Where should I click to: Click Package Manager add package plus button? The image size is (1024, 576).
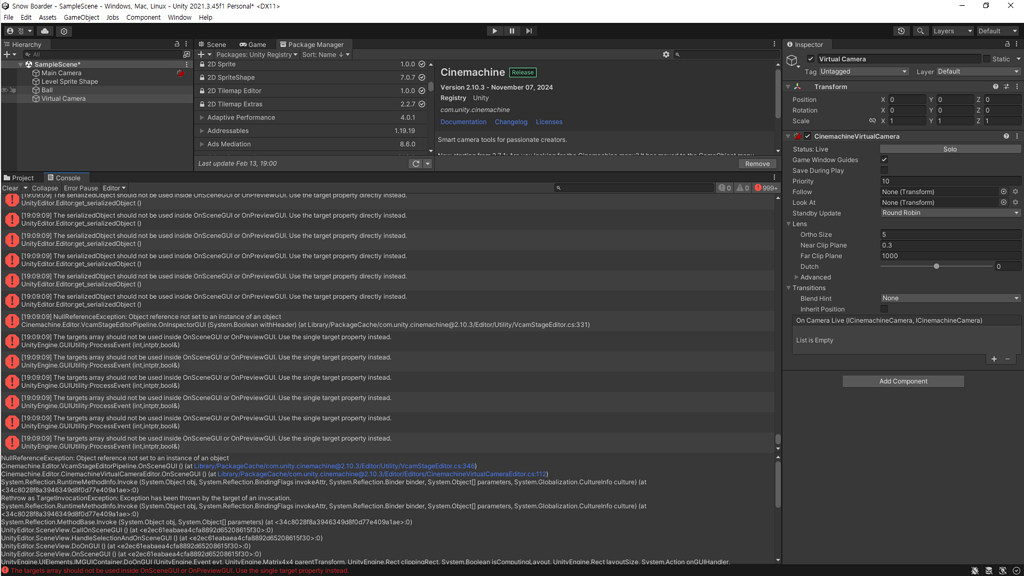point(204,55)
